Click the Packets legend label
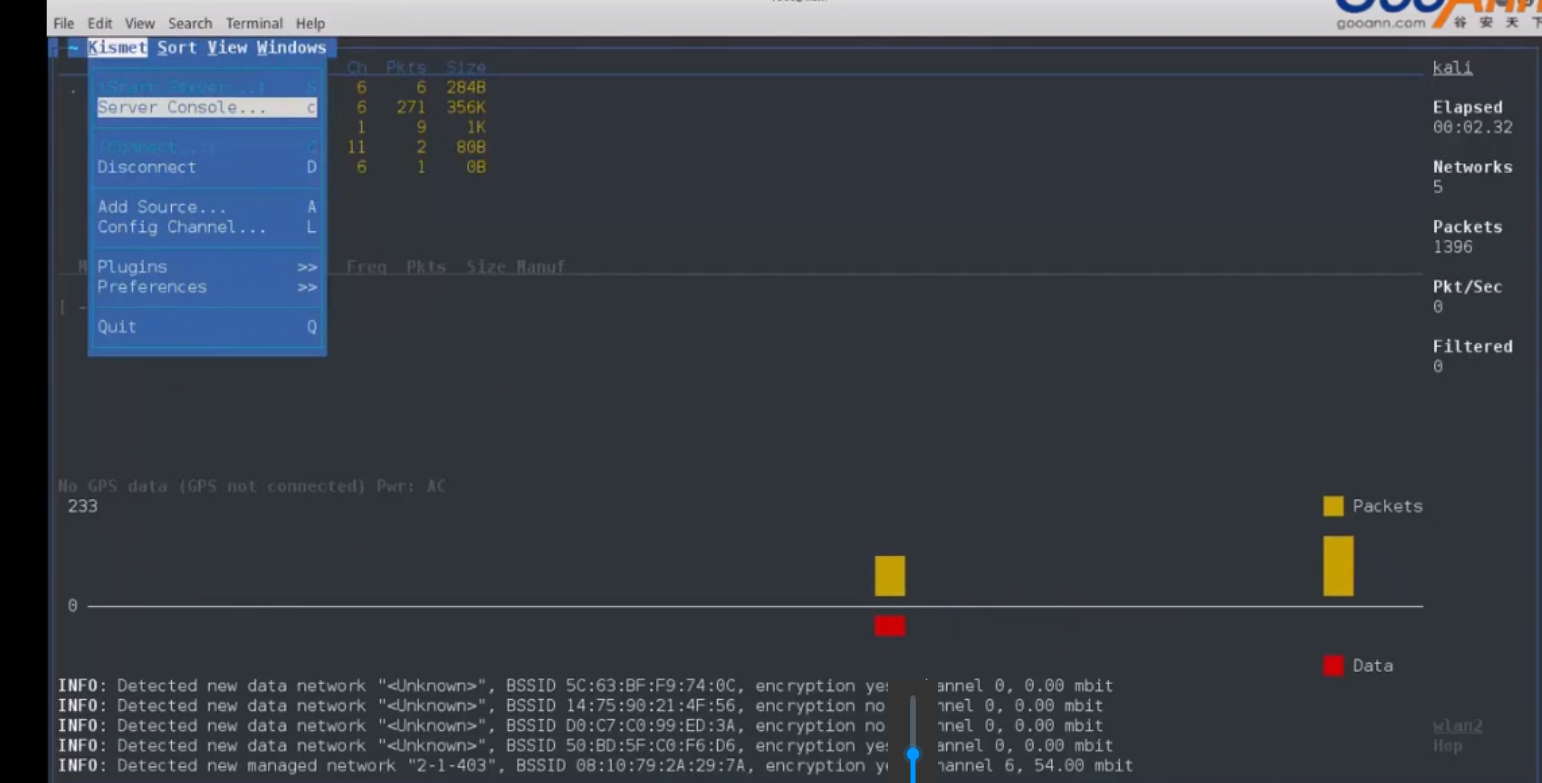Viewport: 1542px width, 783px height. [x=1387, y=507]
